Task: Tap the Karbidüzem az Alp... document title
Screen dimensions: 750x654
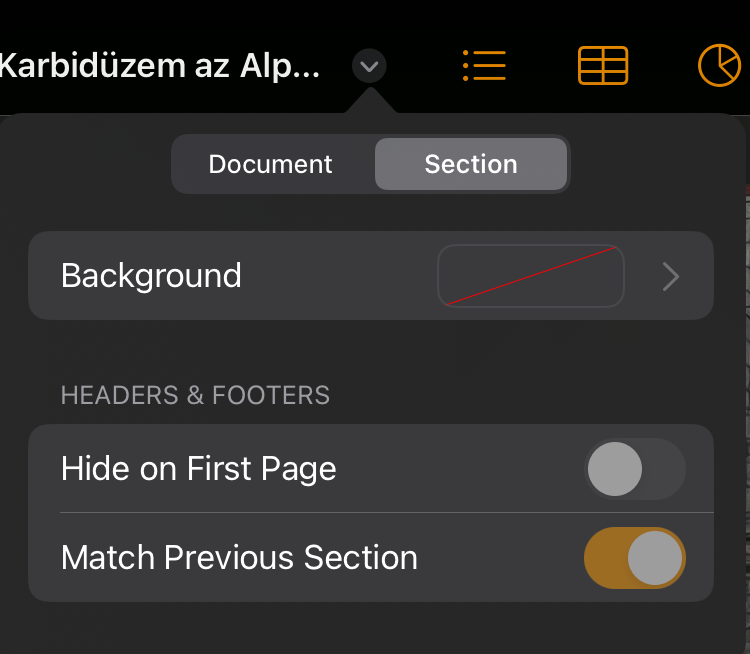Action: pos(160,66)
